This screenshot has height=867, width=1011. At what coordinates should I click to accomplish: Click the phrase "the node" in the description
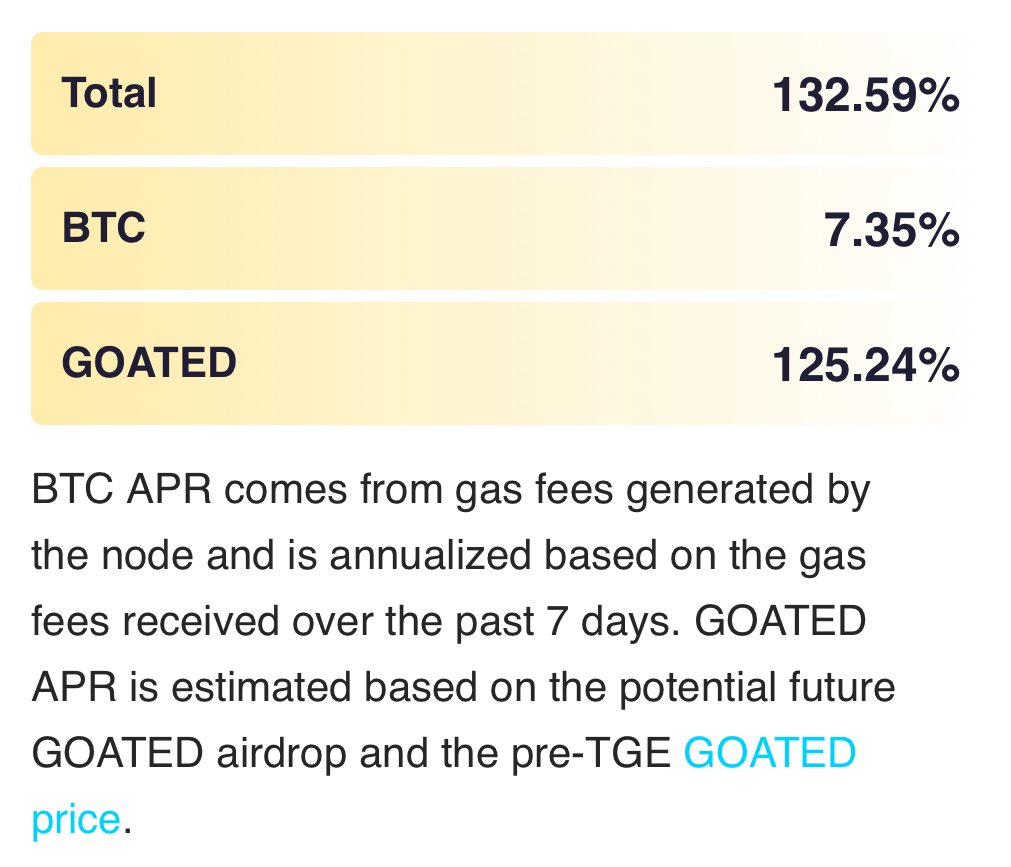[112, 555]
